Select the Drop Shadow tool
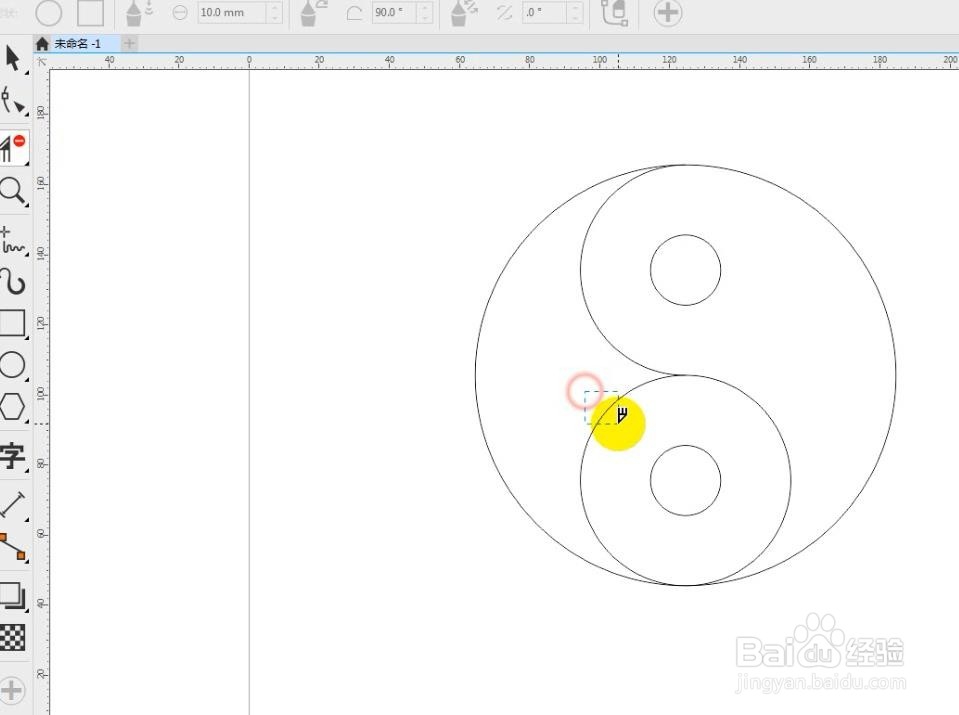The height and width of the screenshot is (715, 959). tap(13, 596)
